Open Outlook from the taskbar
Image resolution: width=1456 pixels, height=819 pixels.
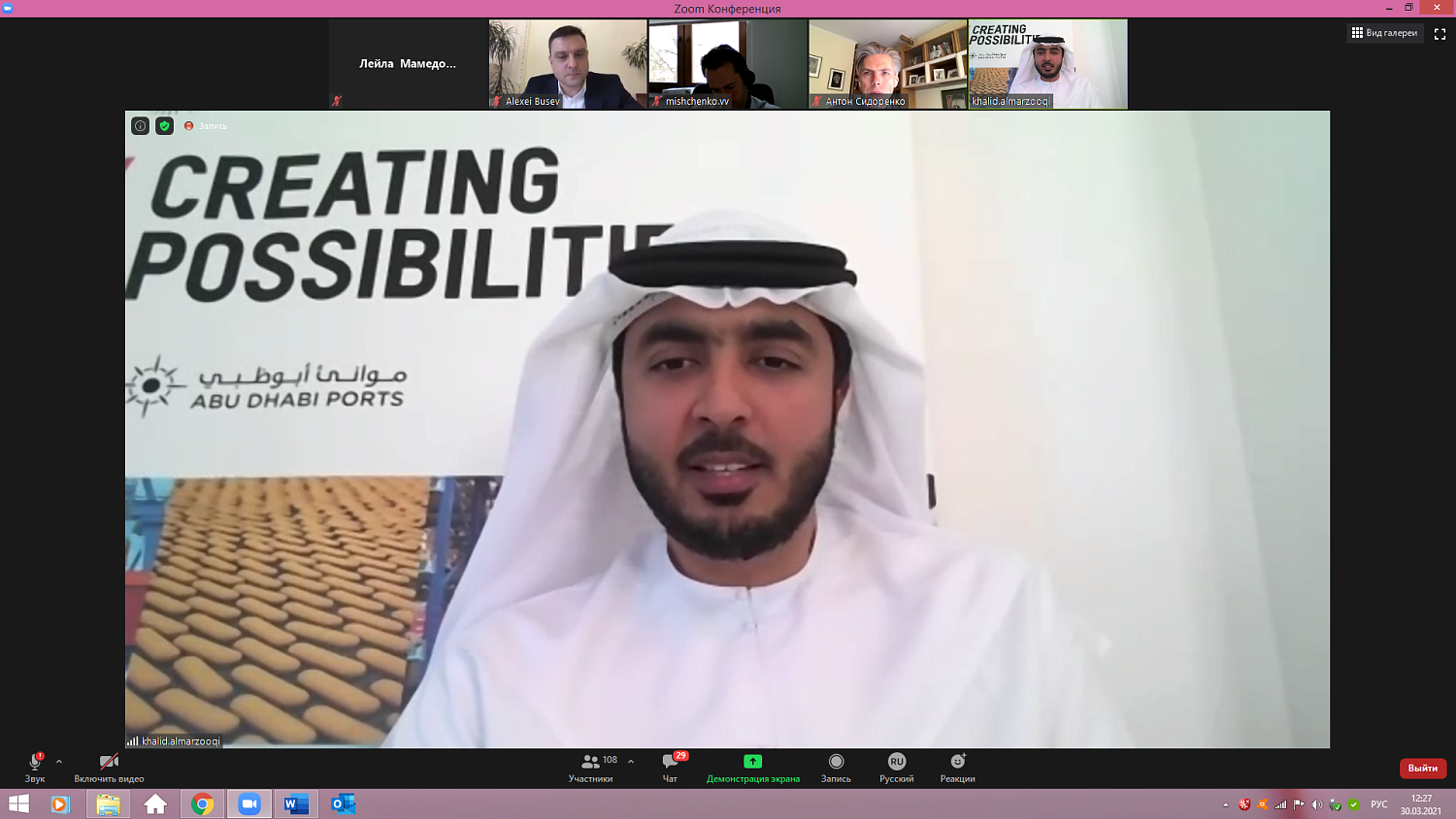[x=344, y=804]
